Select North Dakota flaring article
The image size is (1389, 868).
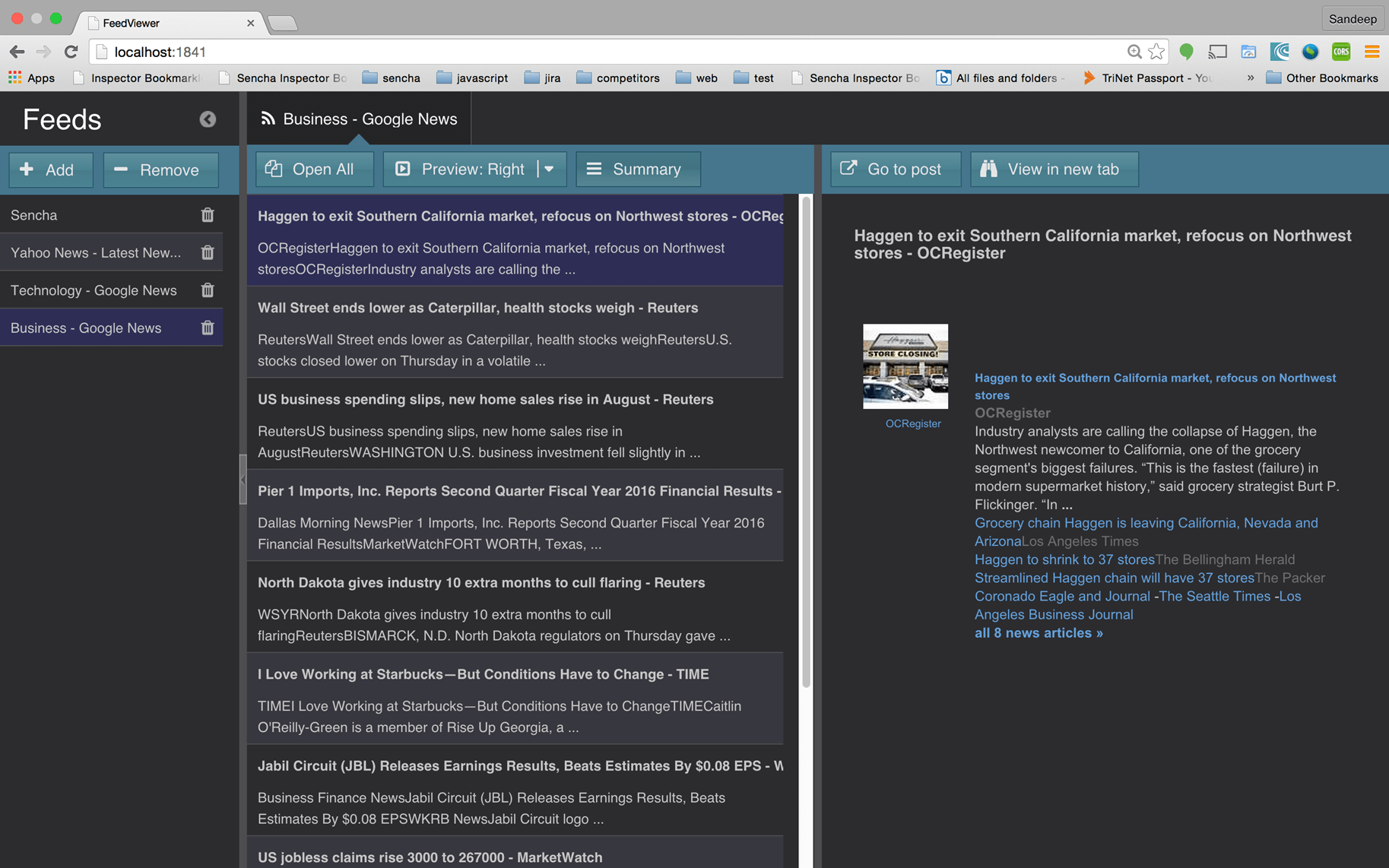(515, 607)
